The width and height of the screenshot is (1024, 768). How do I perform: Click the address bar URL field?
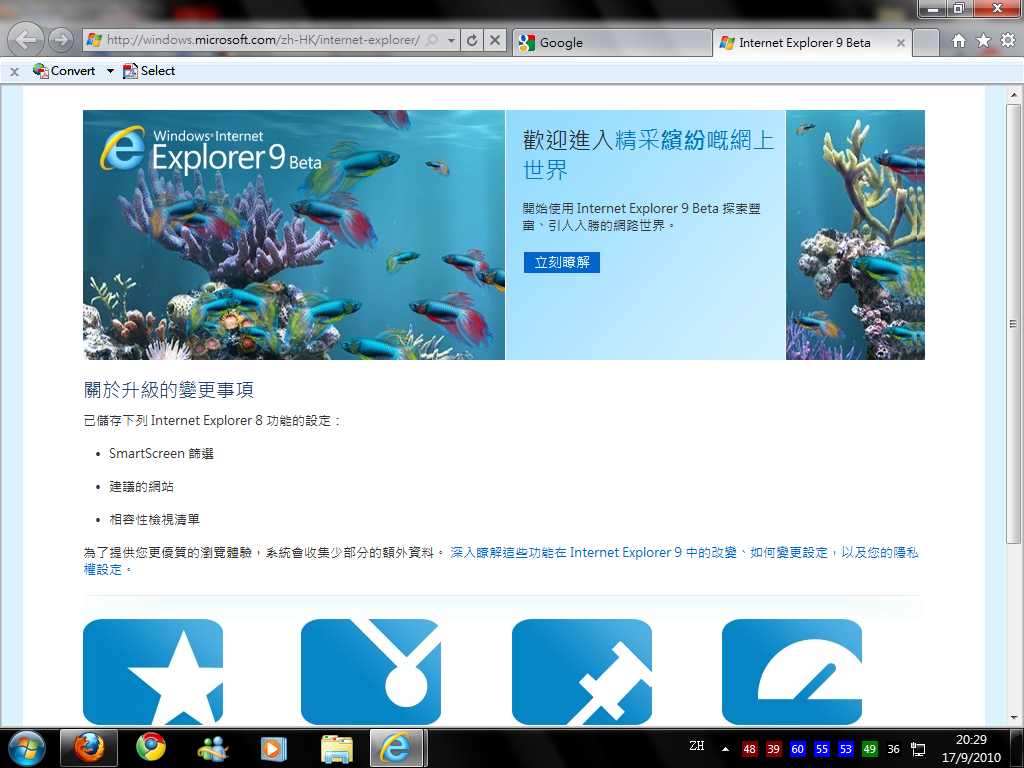tap(263, 40)
